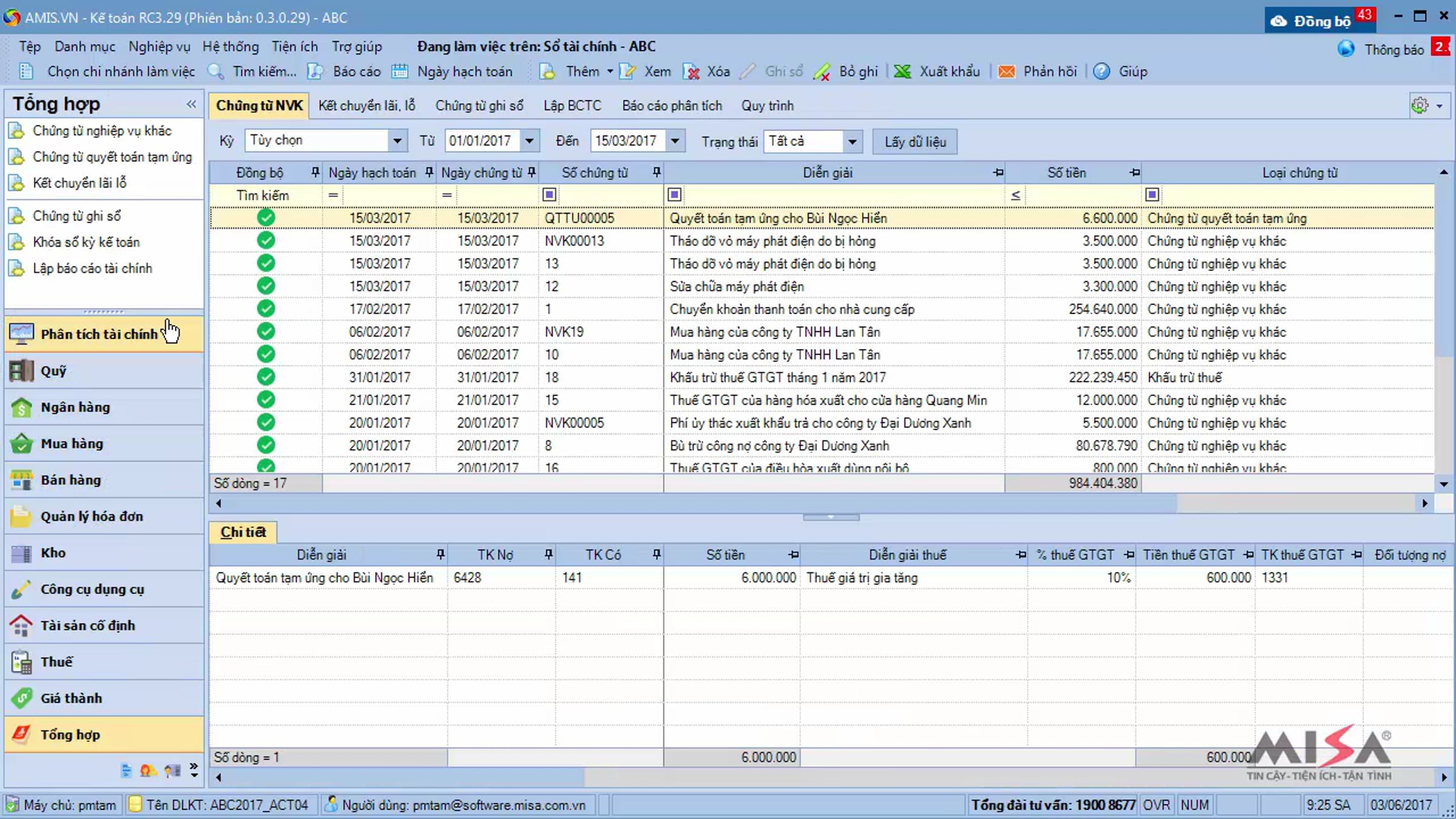Open the Giá thành module icon
This screenshot has width=1456, height=819.
(21, 698)
